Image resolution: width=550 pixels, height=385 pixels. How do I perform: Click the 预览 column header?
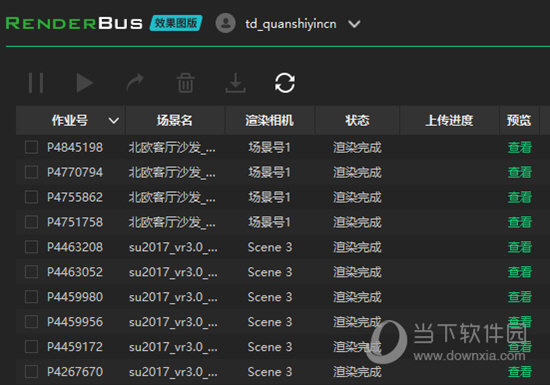(x=519, y=120)
